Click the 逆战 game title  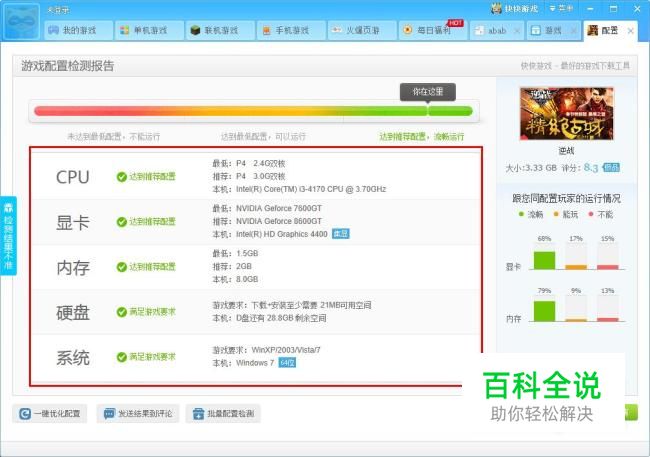(566, 151)
